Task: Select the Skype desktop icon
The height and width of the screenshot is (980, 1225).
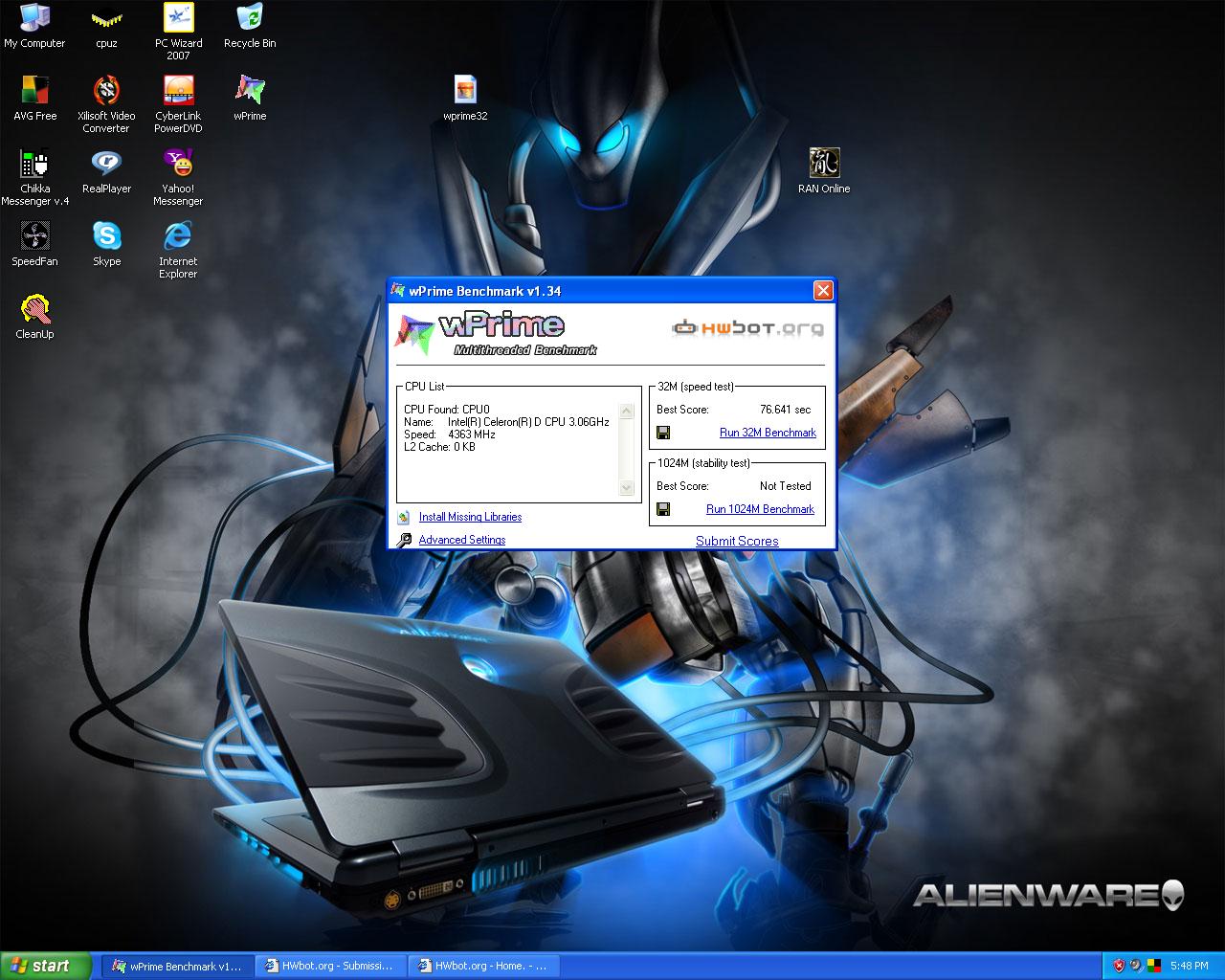Action: [x=106, y=244]
